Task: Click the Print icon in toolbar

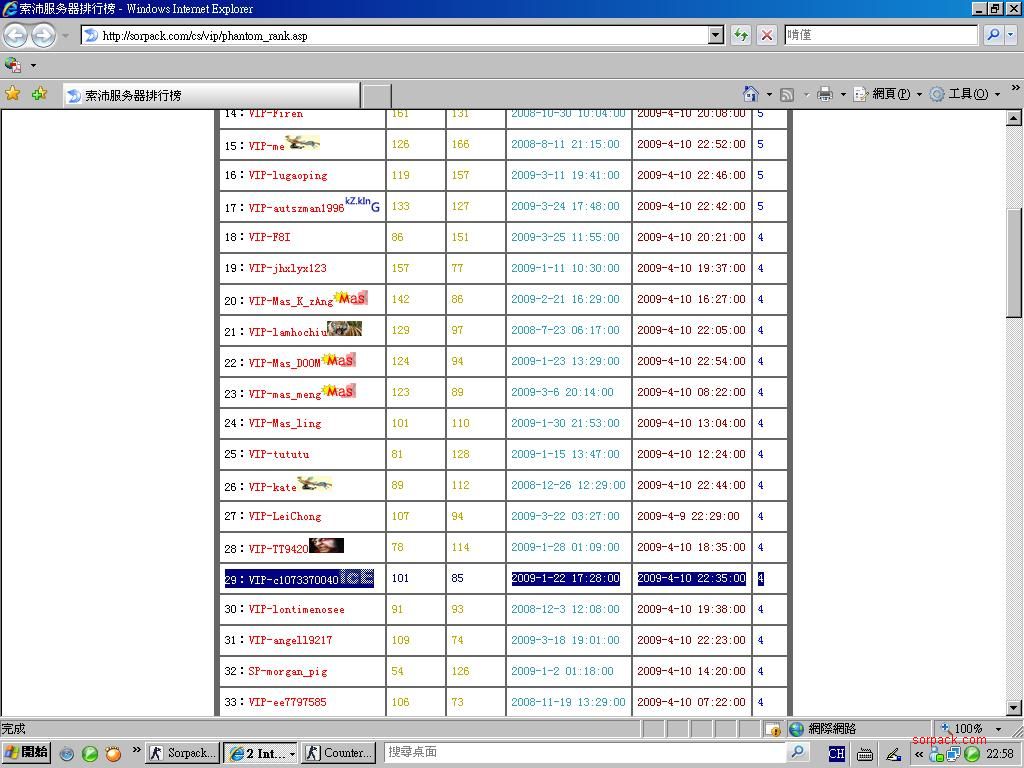Action: click(x=824, y=94)
